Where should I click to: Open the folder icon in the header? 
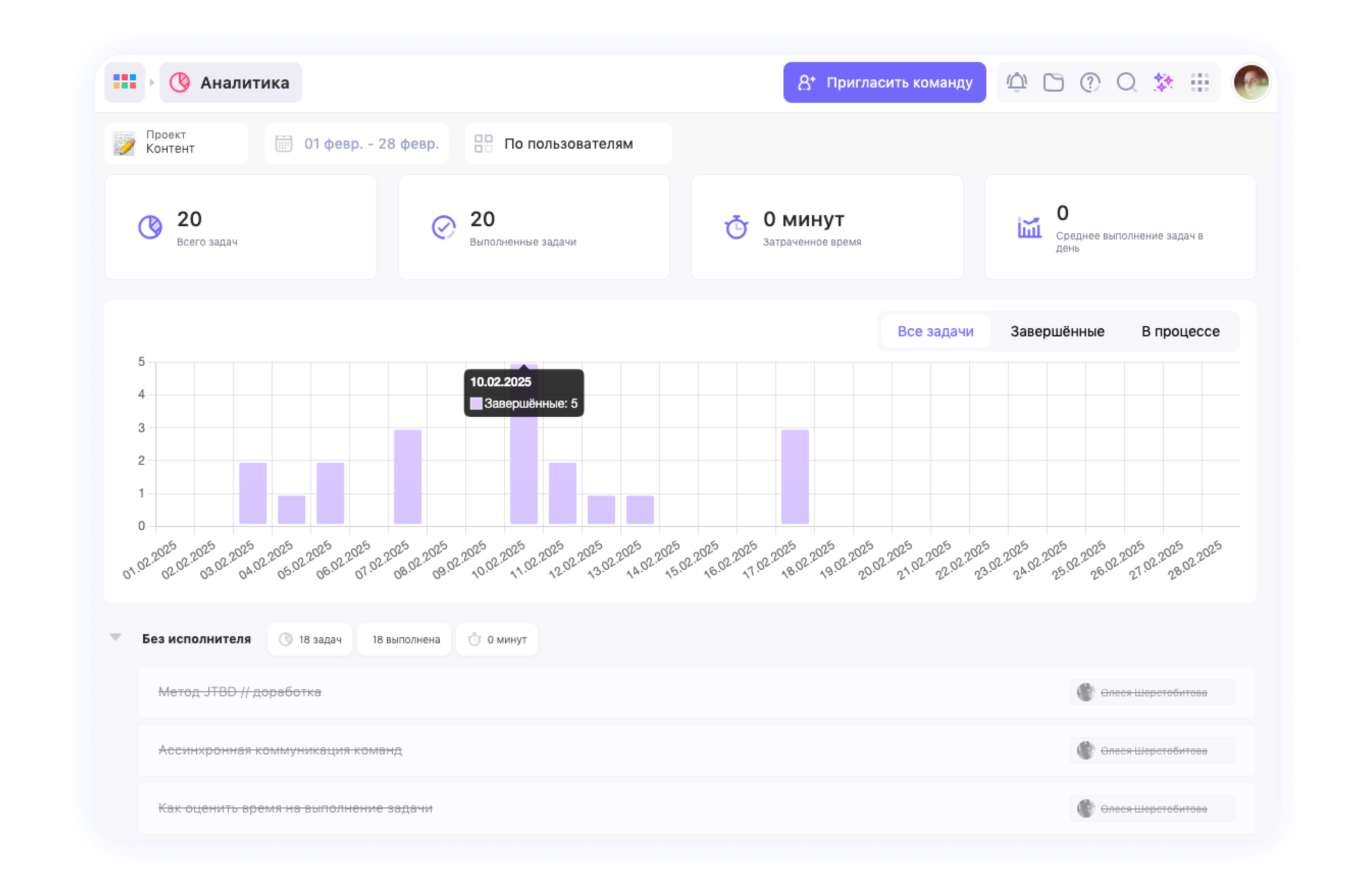(x=1054, y=82)
